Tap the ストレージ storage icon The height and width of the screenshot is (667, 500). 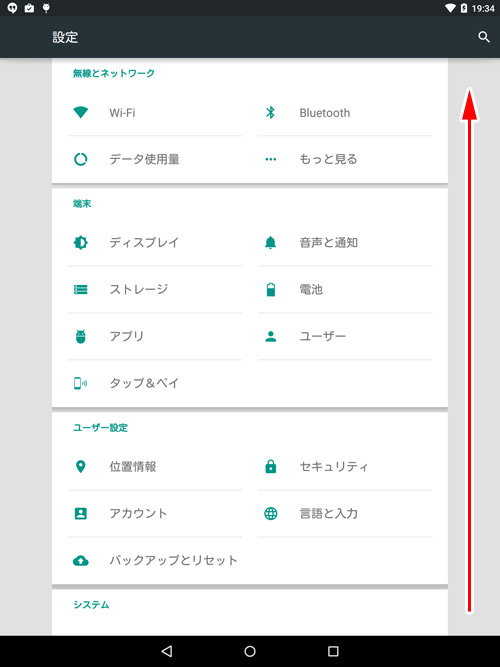(x=80, y=289)
